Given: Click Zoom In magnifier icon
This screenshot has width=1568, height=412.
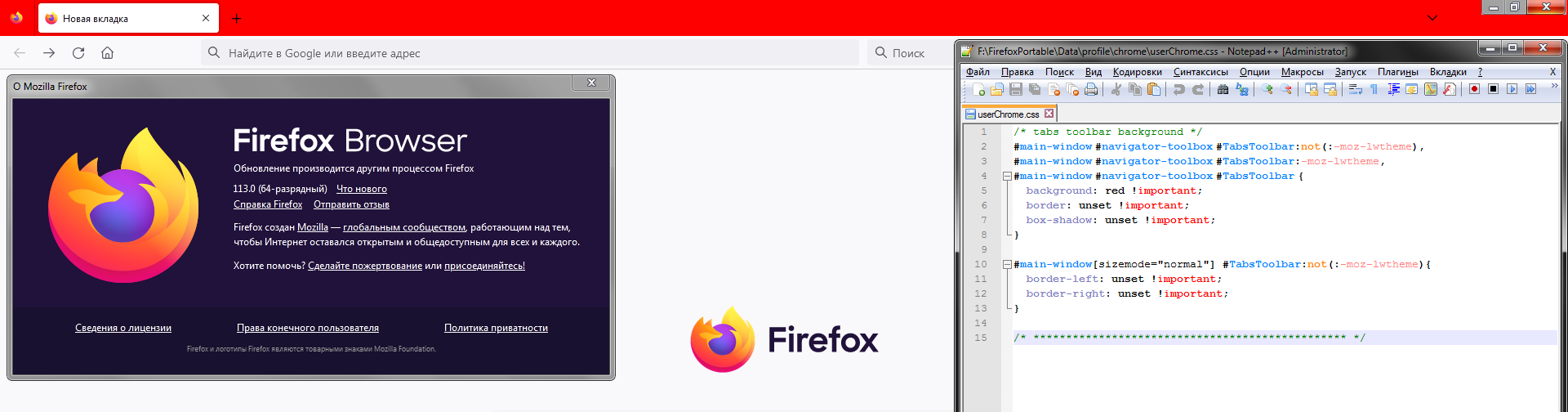Looking at the screenshot, I should click(x=1267, y=89).
